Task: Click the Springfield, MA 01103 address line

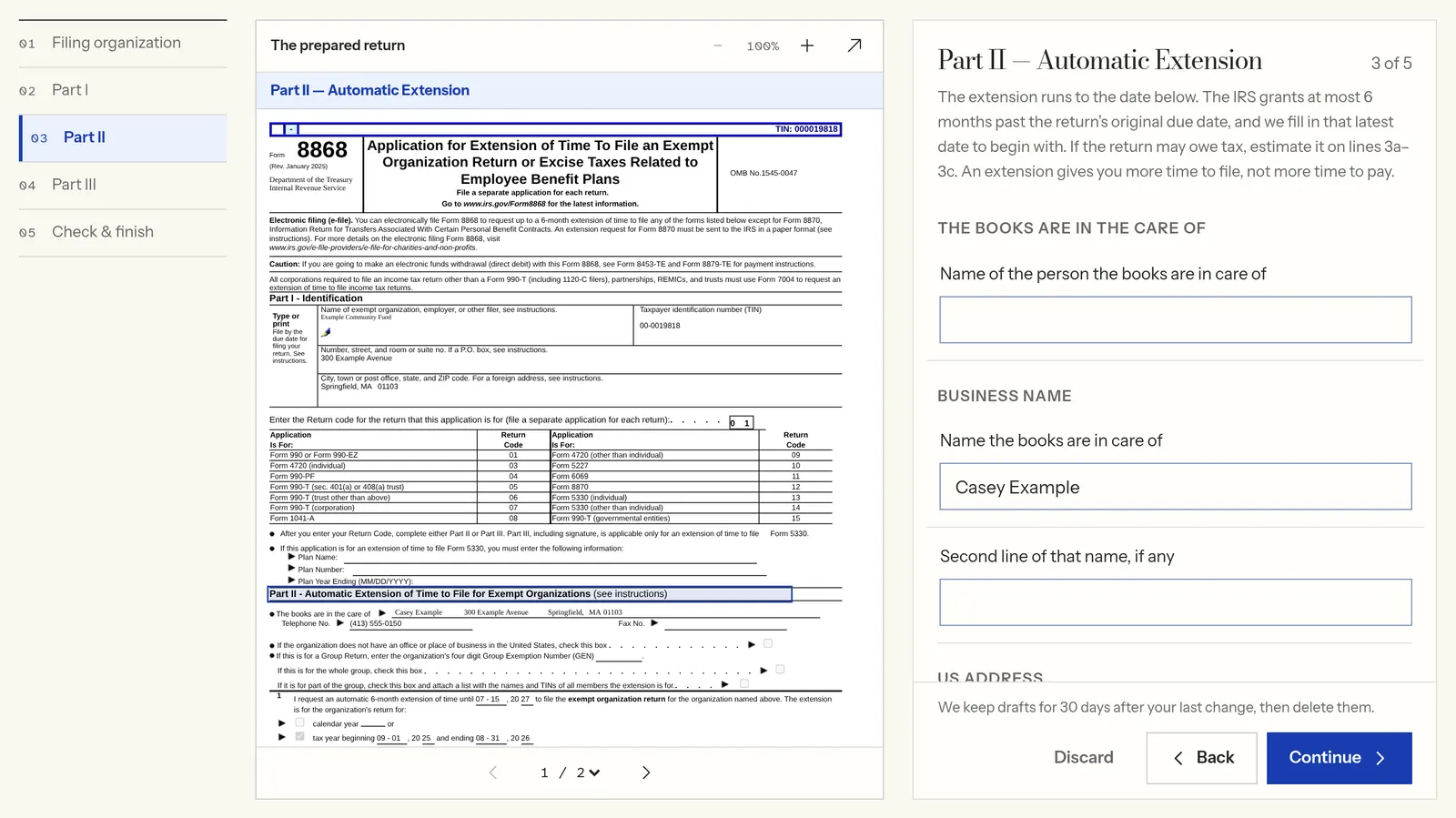Action: pyautogui.click(x=359, y=387)
